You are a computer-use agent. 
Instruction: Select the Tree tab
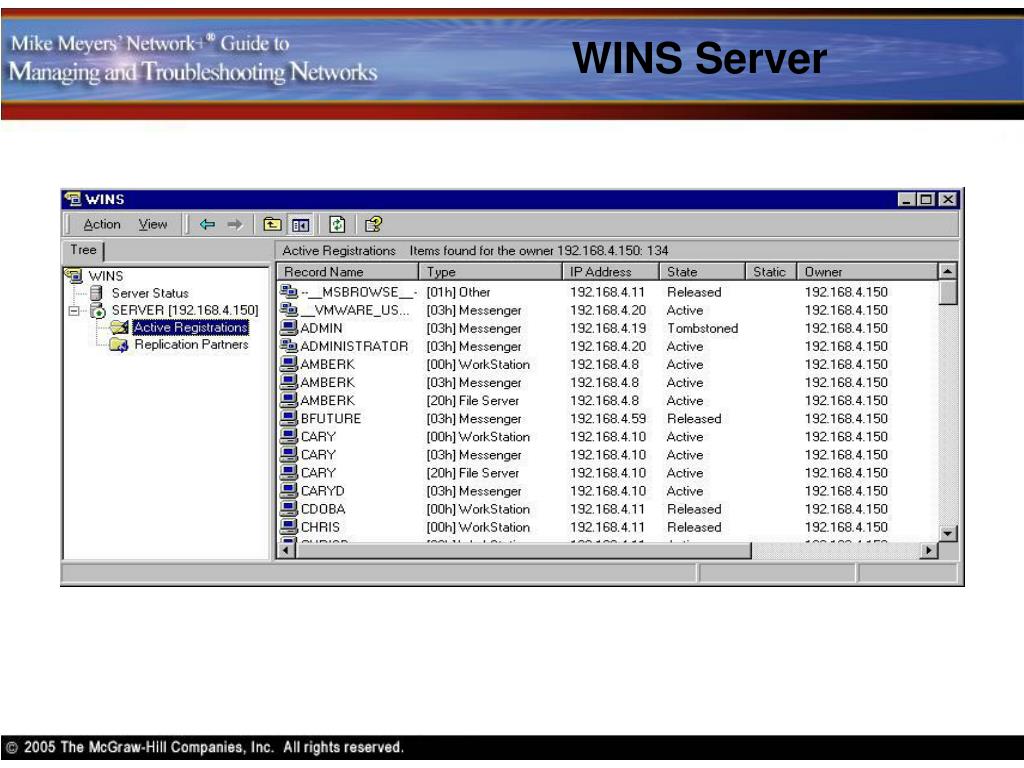tap(84, 250)
